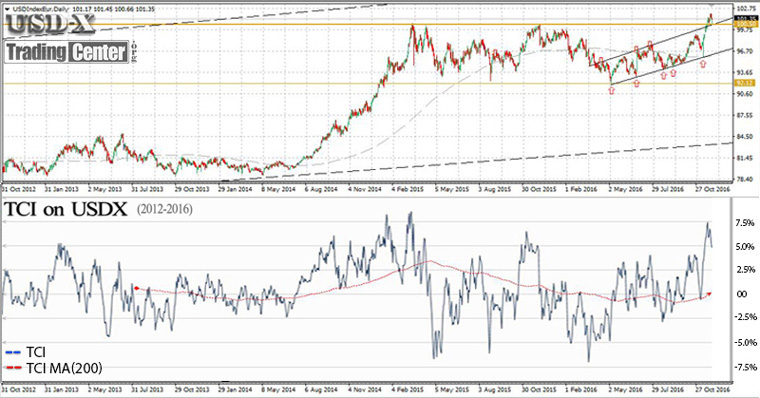Click the 90.60 price axis label

(x=744, y=94)
